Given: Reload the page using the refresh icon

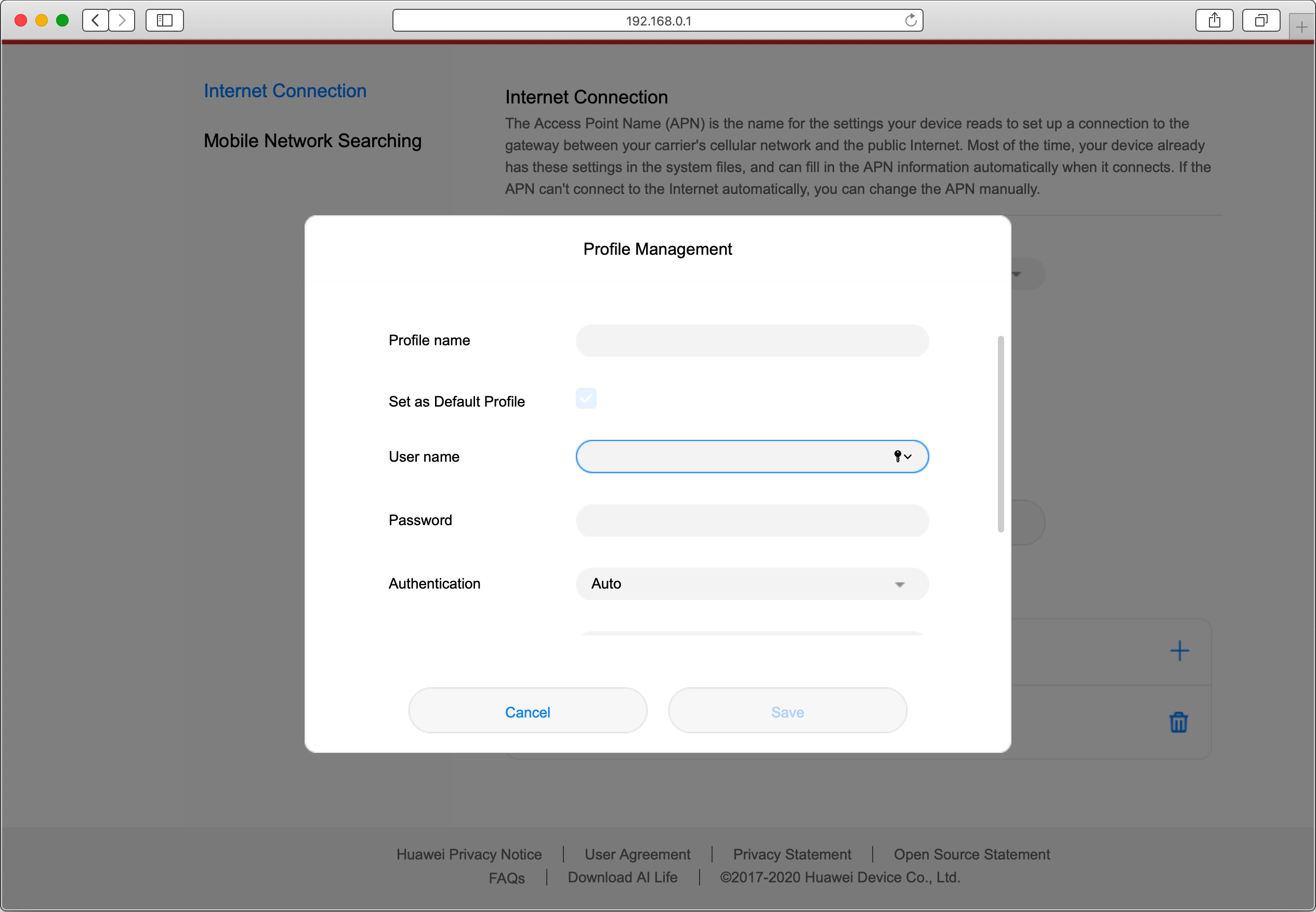Looking at the screenshot, I should pos(911,21).
